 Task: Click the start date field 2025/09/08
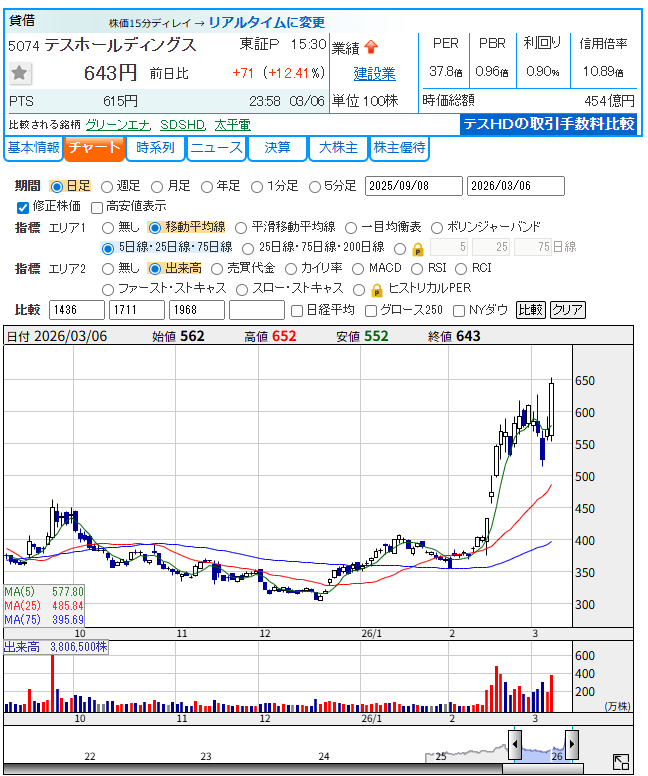coord(414,186)
